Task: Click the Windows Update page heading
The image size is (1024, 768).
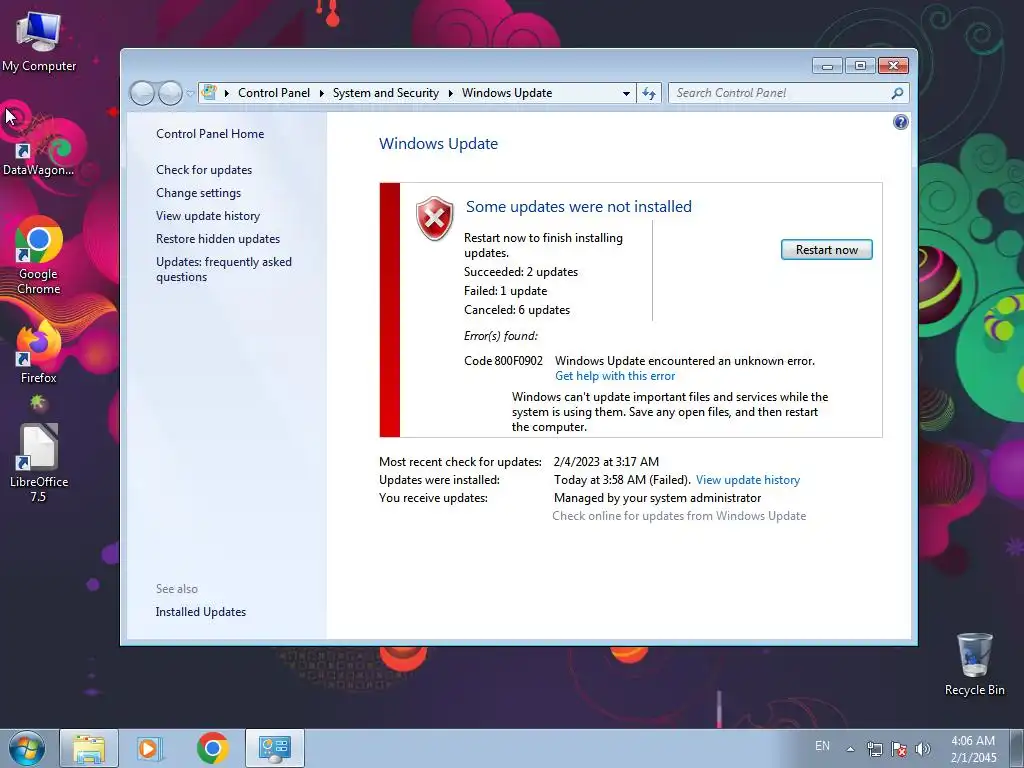Action: 438,144
